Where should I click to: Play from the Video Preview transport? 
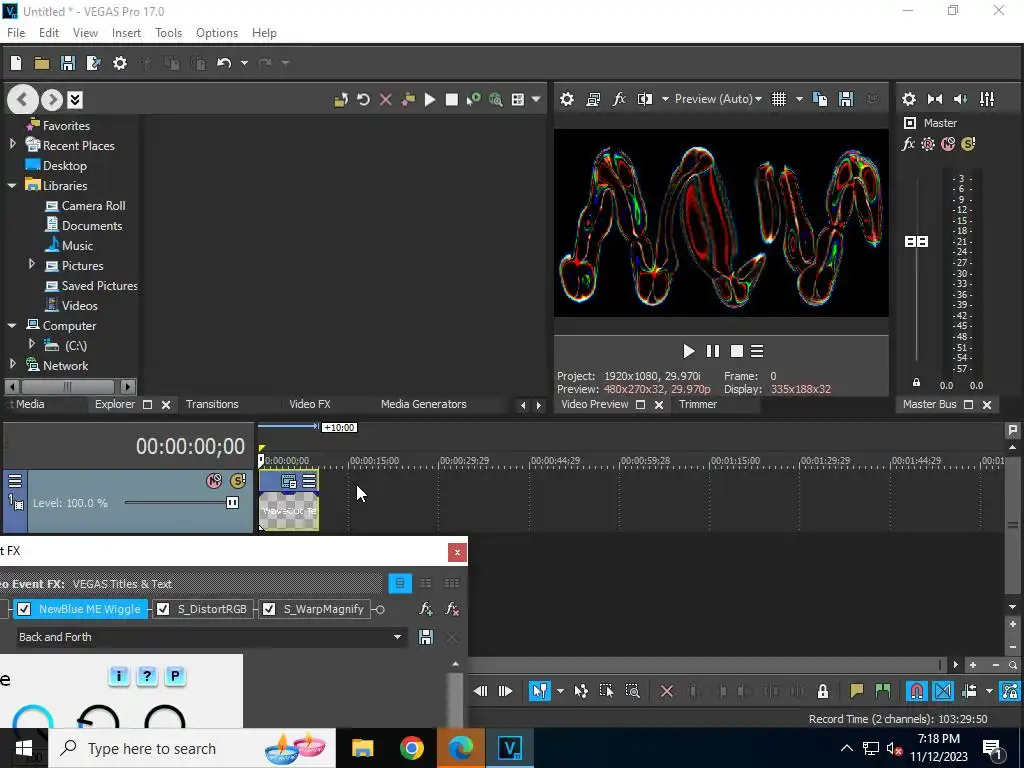coord(688,351)
